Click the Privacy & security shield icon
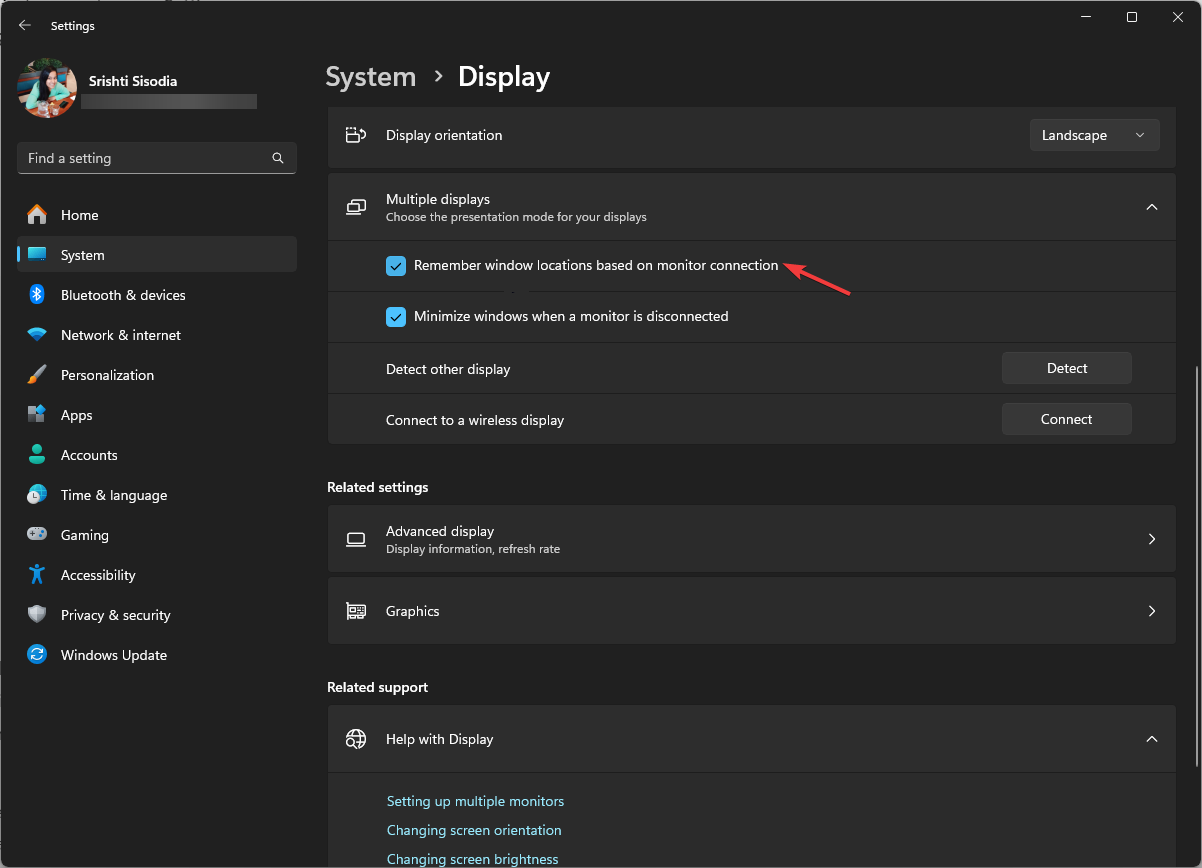The width and height of the screenshot is (1202, 868). pyautogui.click(x=37, y=615)
